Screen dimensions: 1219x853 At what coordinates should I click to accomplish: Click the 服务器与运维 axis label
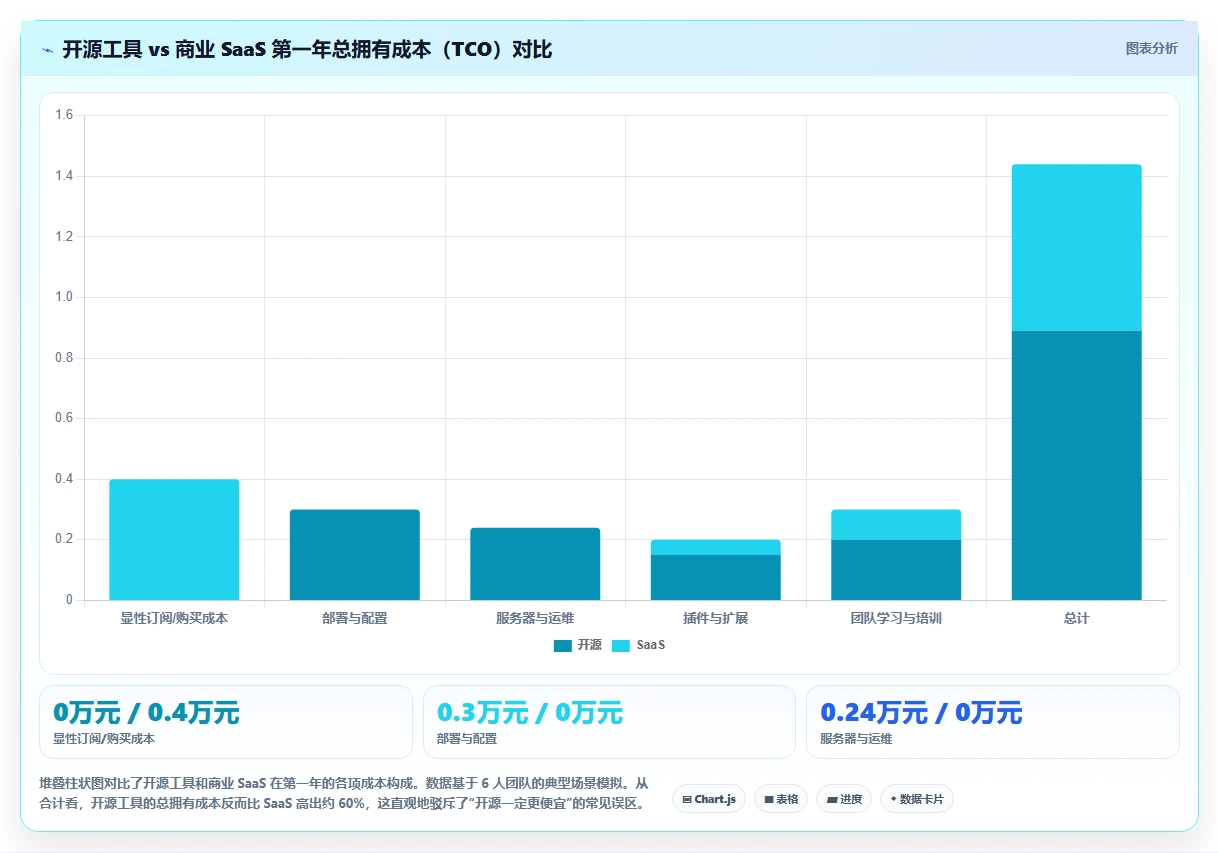click(535, 618)
